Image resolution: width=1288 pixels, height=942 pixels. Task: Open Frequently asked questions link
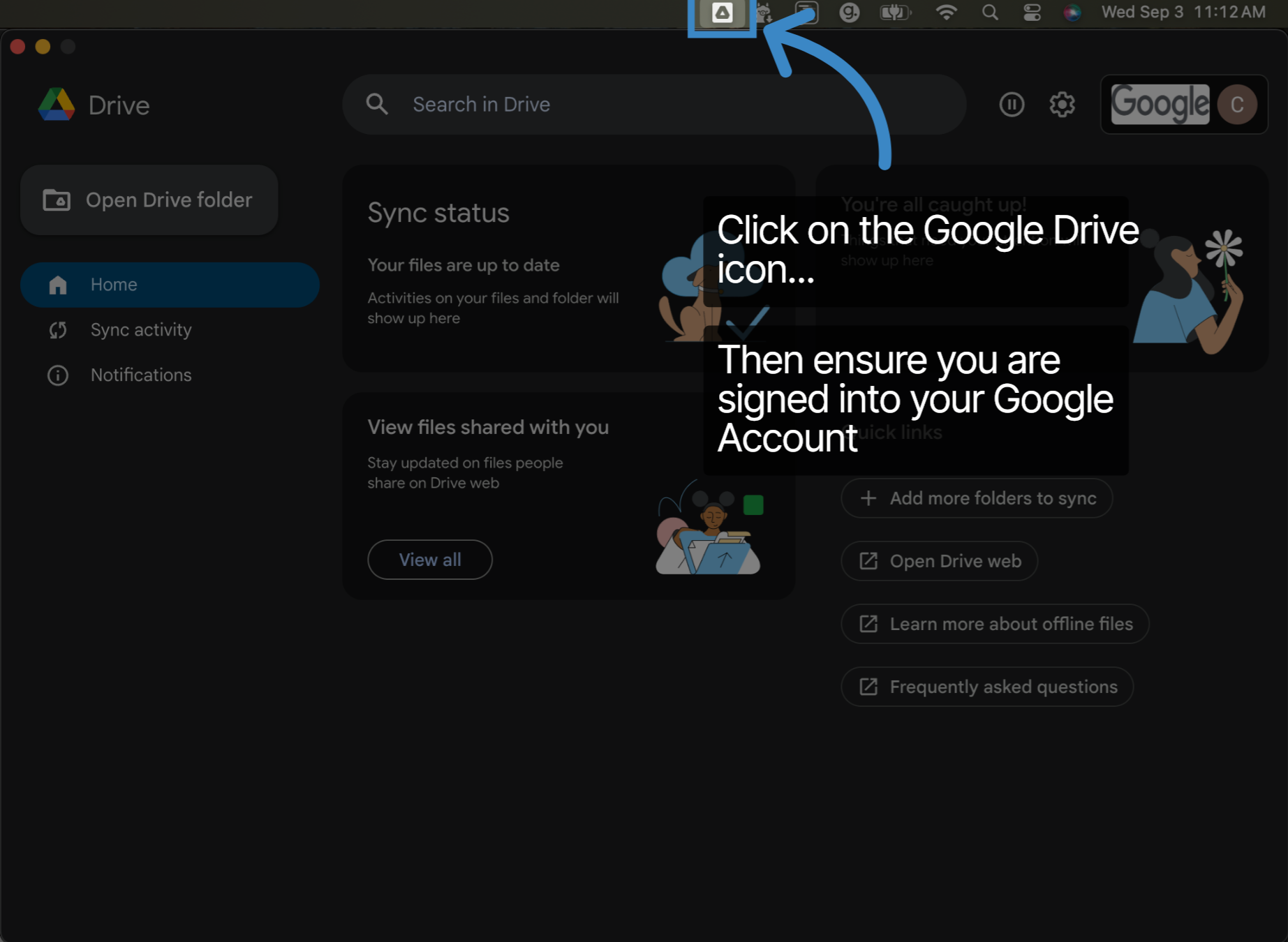[x=987, y=687]
